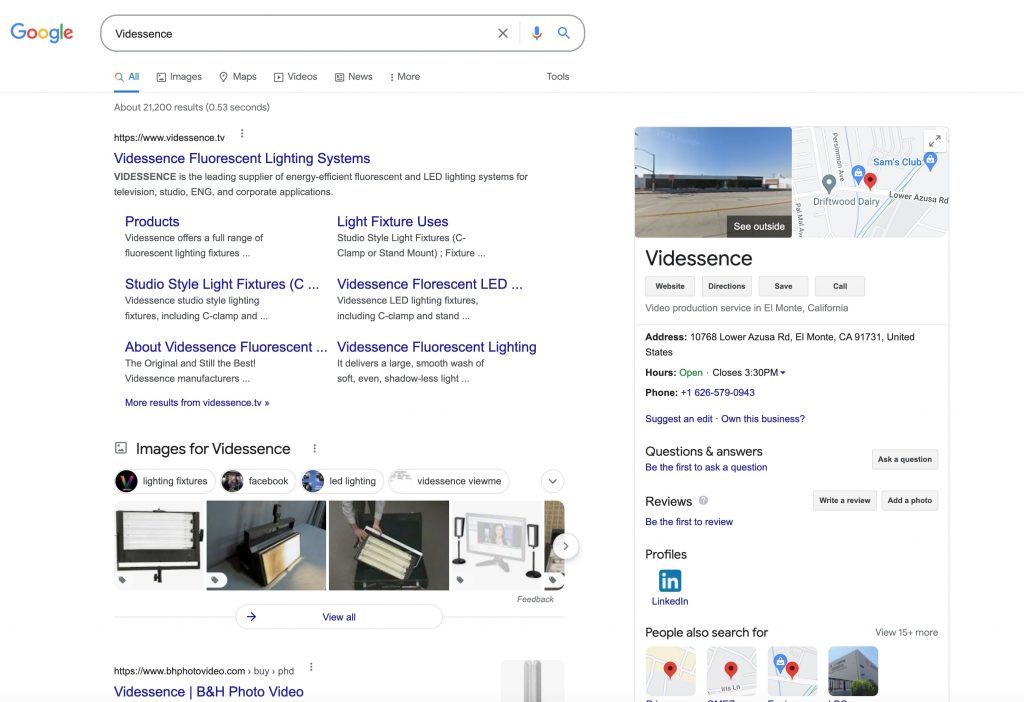1024x702 pixels.
Task: Show next images with the right arrow
Action: (x=566, y=546)
